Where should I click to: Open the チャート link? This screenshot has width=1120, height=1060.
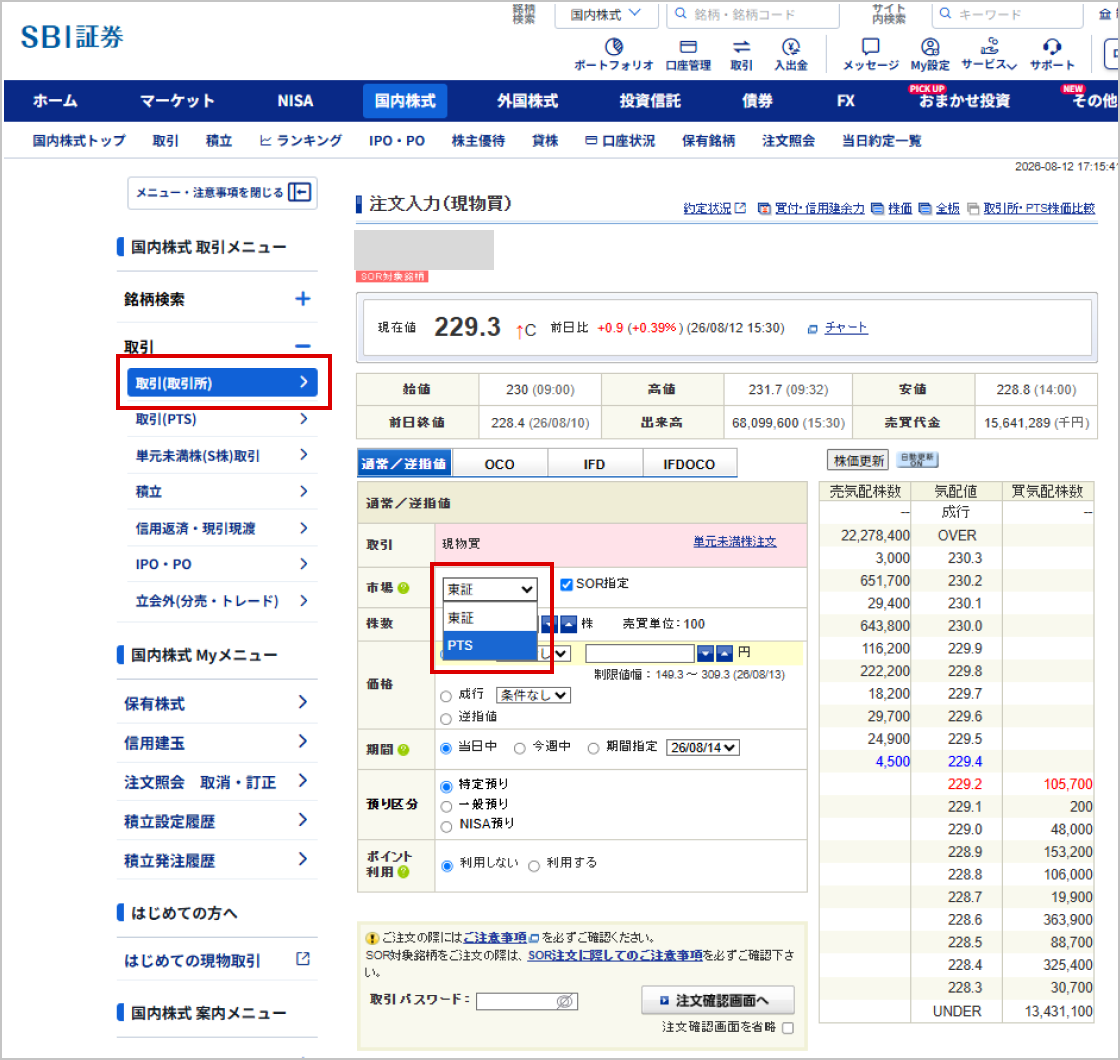pos(846,328)
